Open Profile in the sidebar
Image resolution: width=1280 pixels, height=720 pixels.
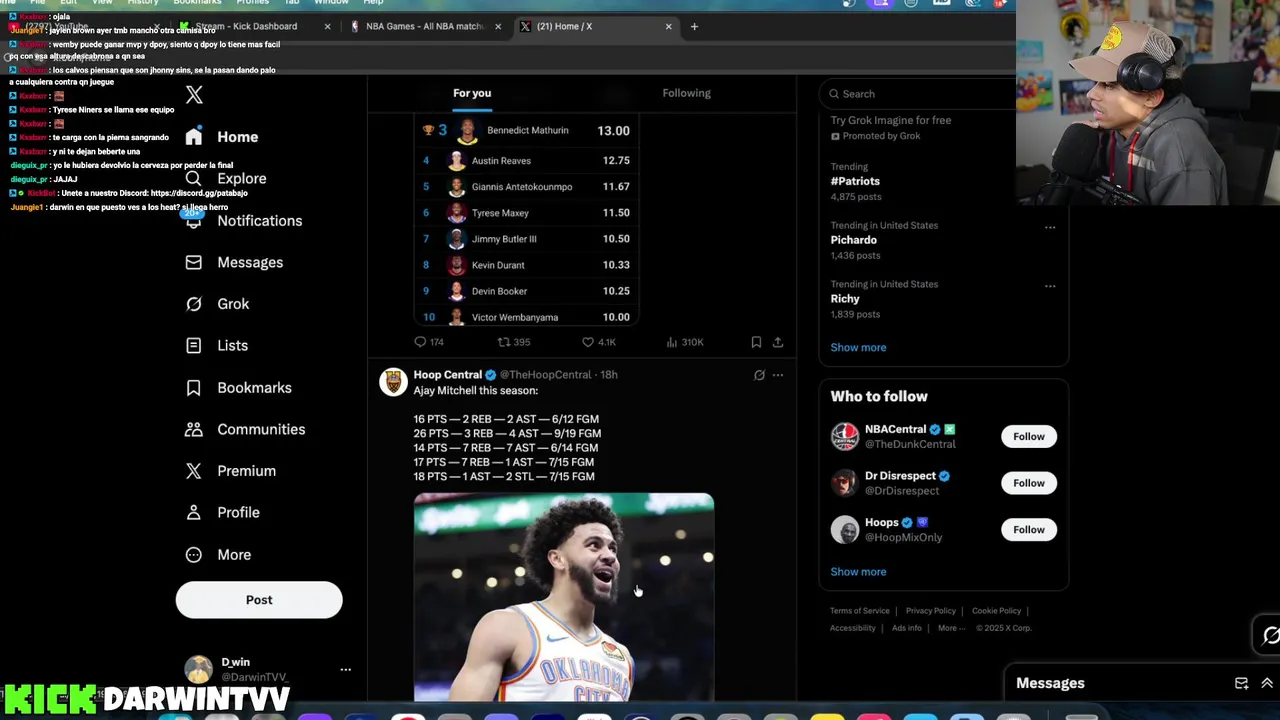[x=223, y=513]
